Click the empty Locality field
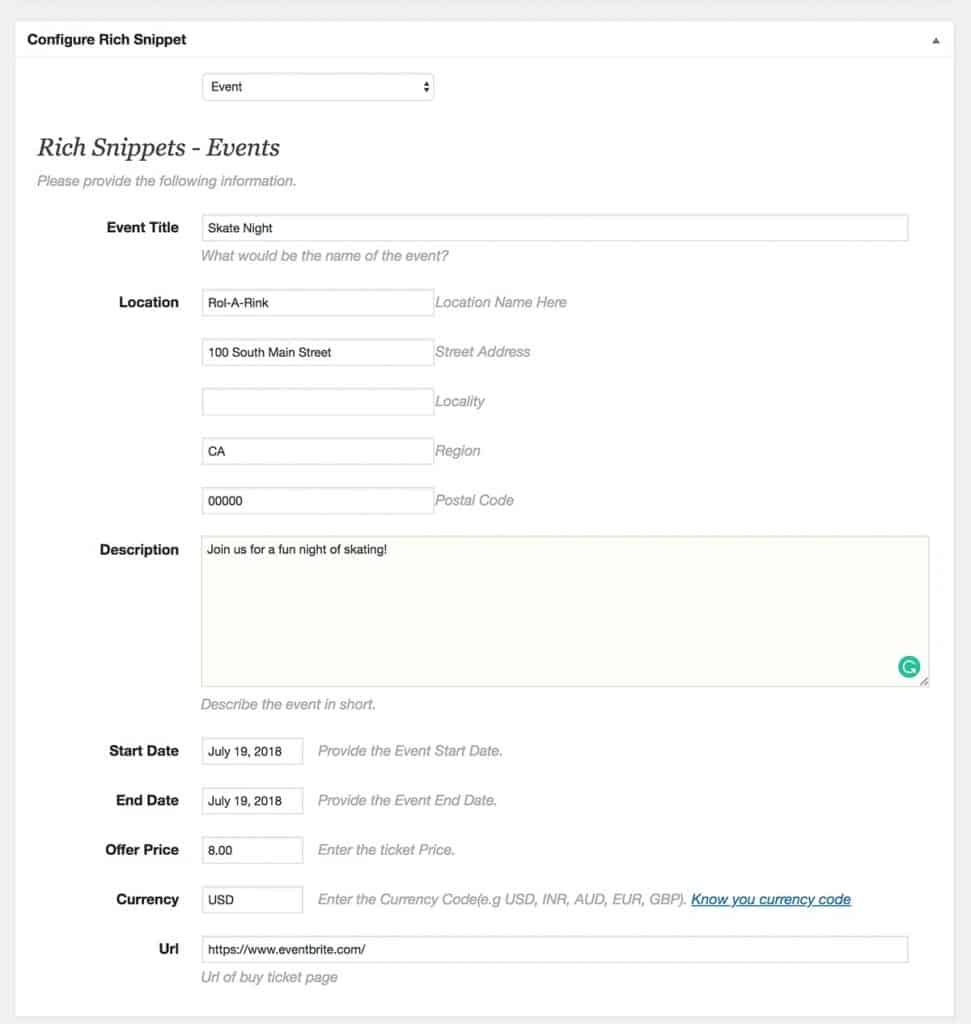971x1024 pixels. click(x=317, y=402)
